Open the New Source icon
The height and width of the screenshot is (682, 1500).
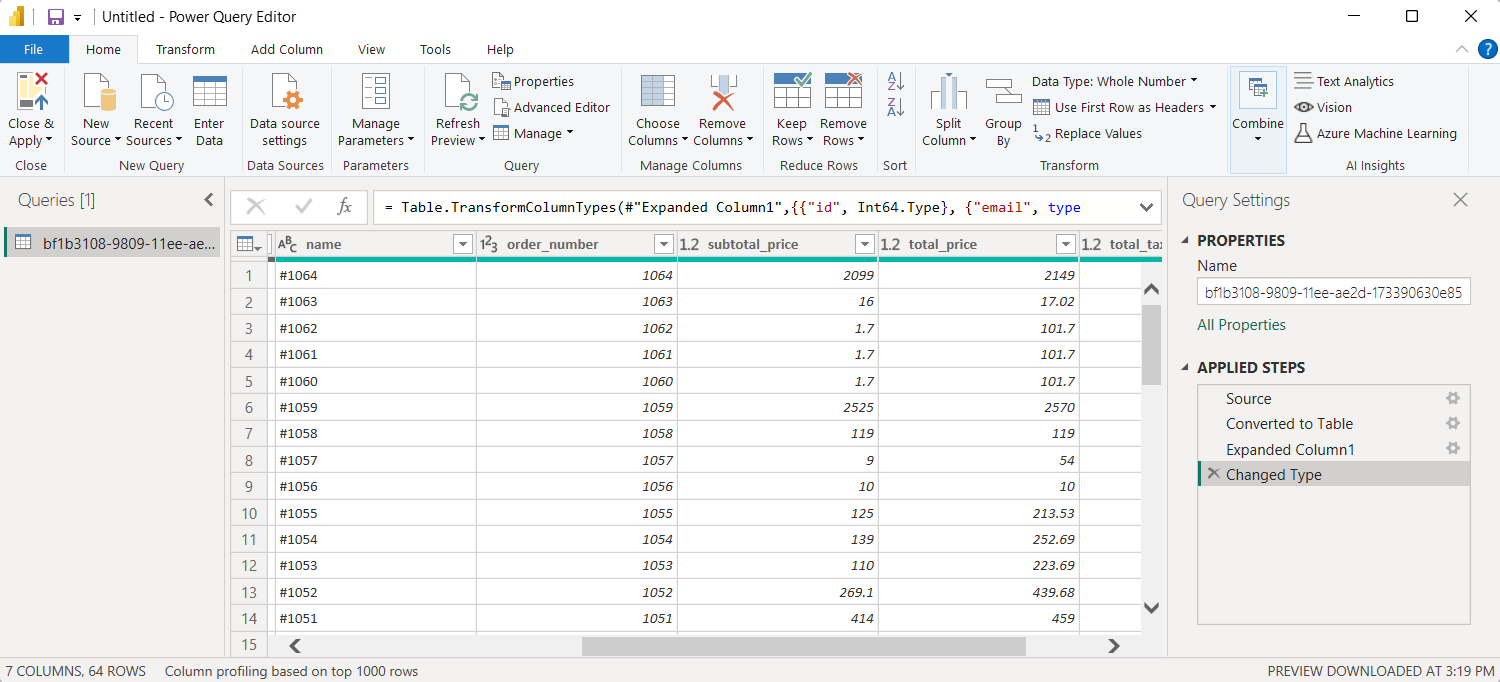tap(98, 92)
